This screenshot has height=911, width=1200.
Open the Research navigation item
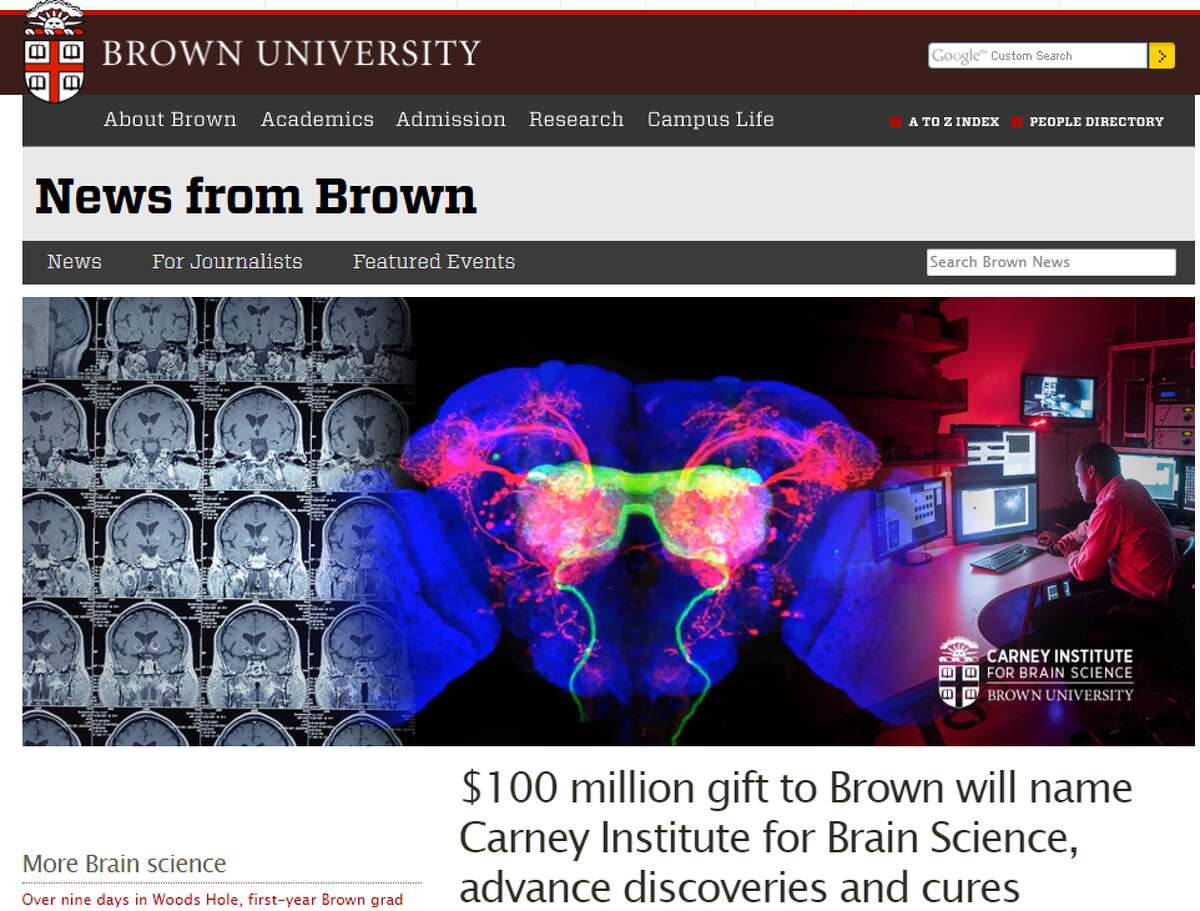pos(576,120)
